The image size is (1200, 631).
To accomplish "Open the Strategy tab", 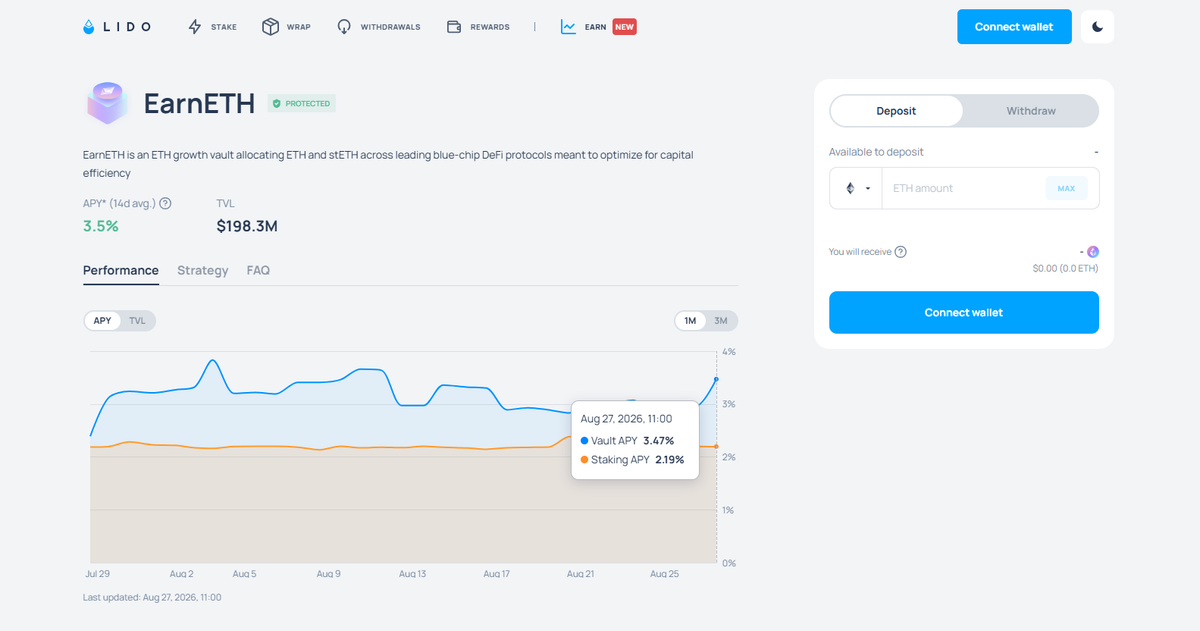I will point(203,270).
